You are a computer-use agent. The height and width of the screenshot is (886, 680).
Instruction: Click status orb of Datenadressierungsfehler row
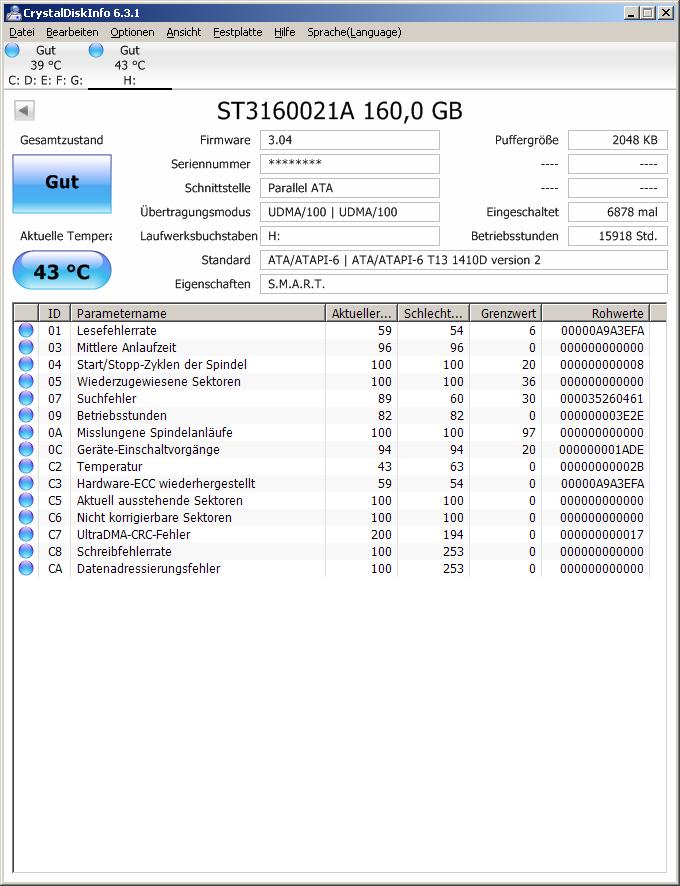26,568
